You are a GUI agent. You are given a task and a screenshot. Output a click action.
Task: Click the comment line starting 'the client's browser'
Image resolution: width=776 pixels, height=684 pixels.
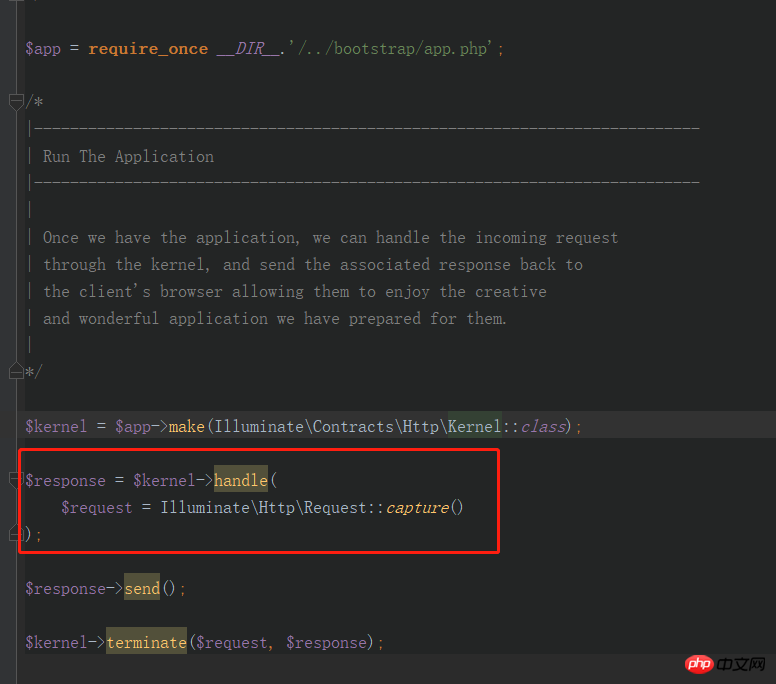pos(294,292)
